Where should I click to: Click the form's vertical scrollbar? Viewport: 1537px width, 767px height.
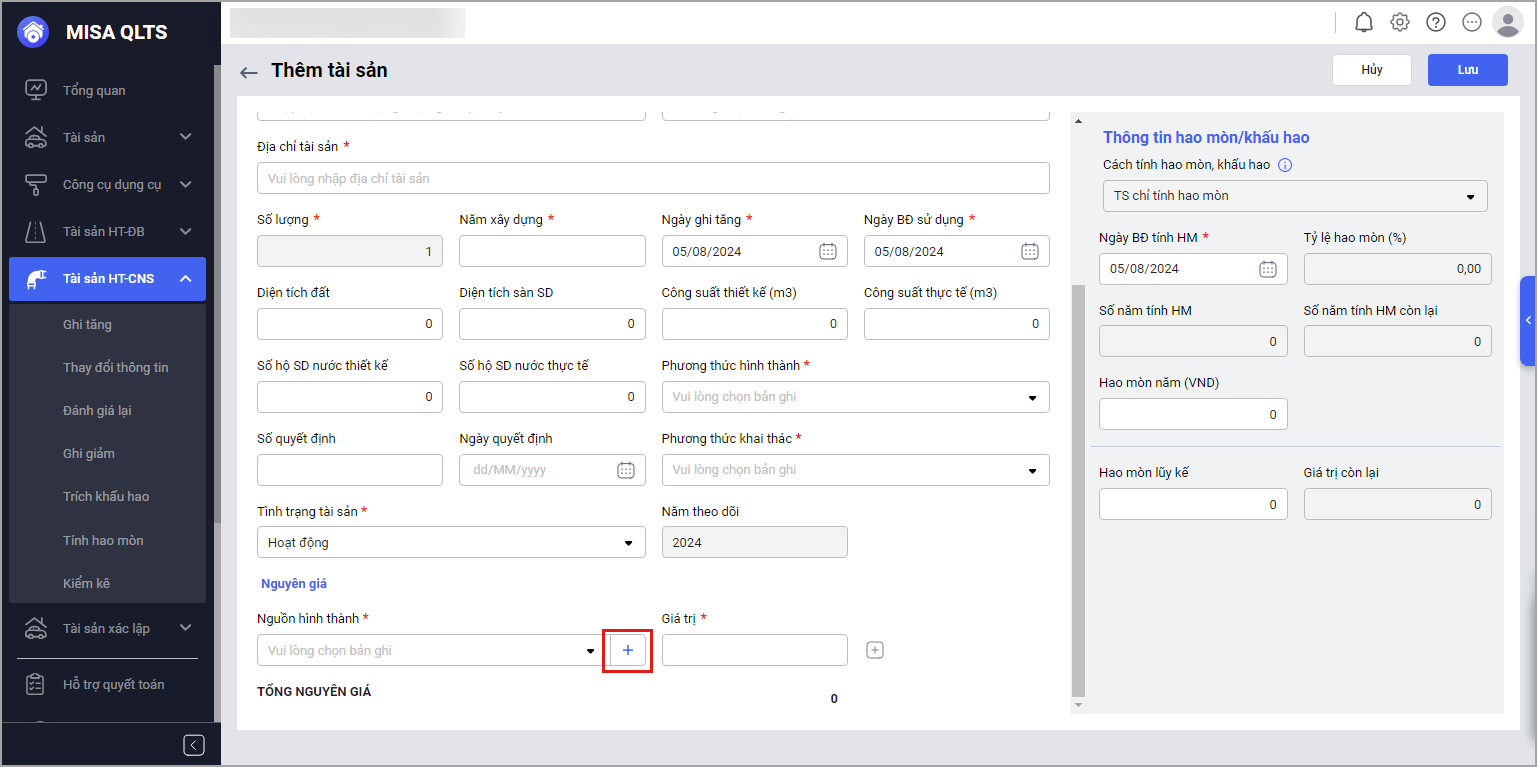(x=1077, y=490)
